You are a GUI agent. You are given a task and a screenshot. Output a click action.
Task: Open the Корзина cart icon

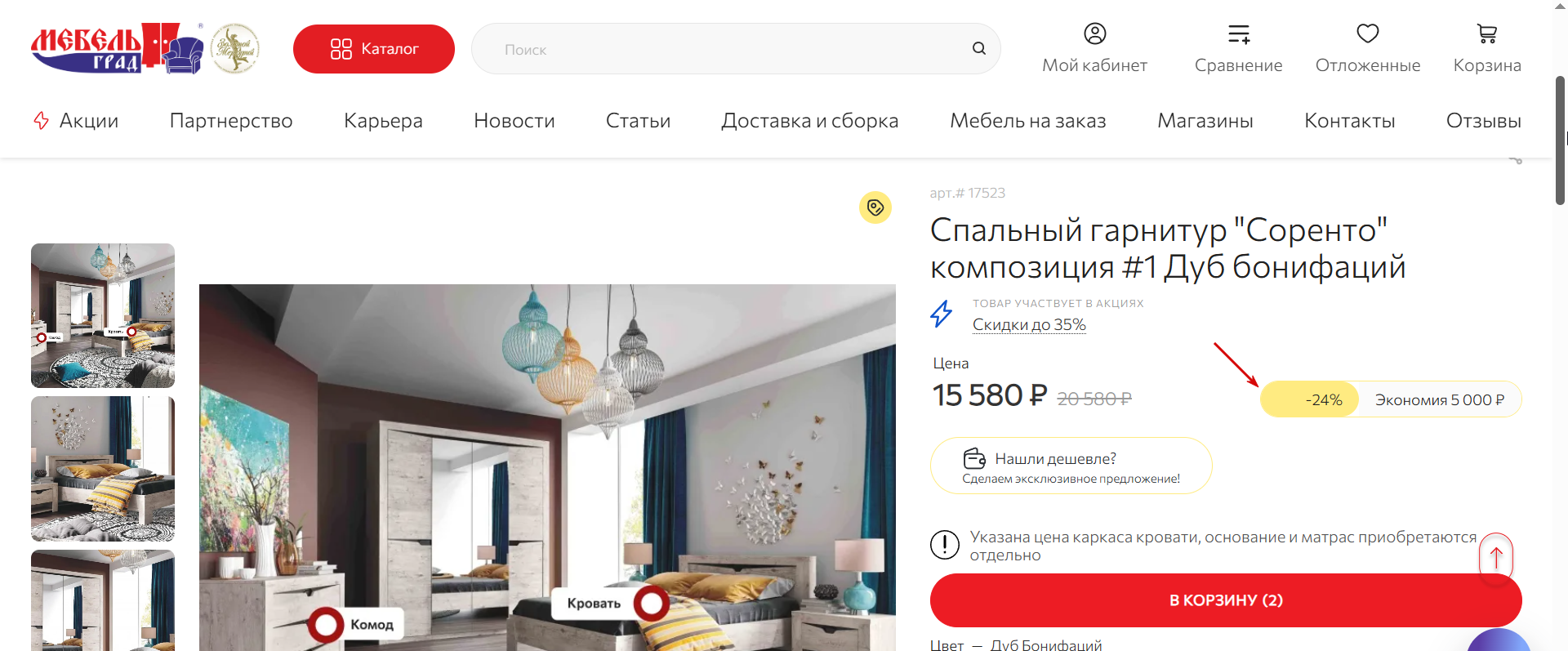tap(1487, 33)
